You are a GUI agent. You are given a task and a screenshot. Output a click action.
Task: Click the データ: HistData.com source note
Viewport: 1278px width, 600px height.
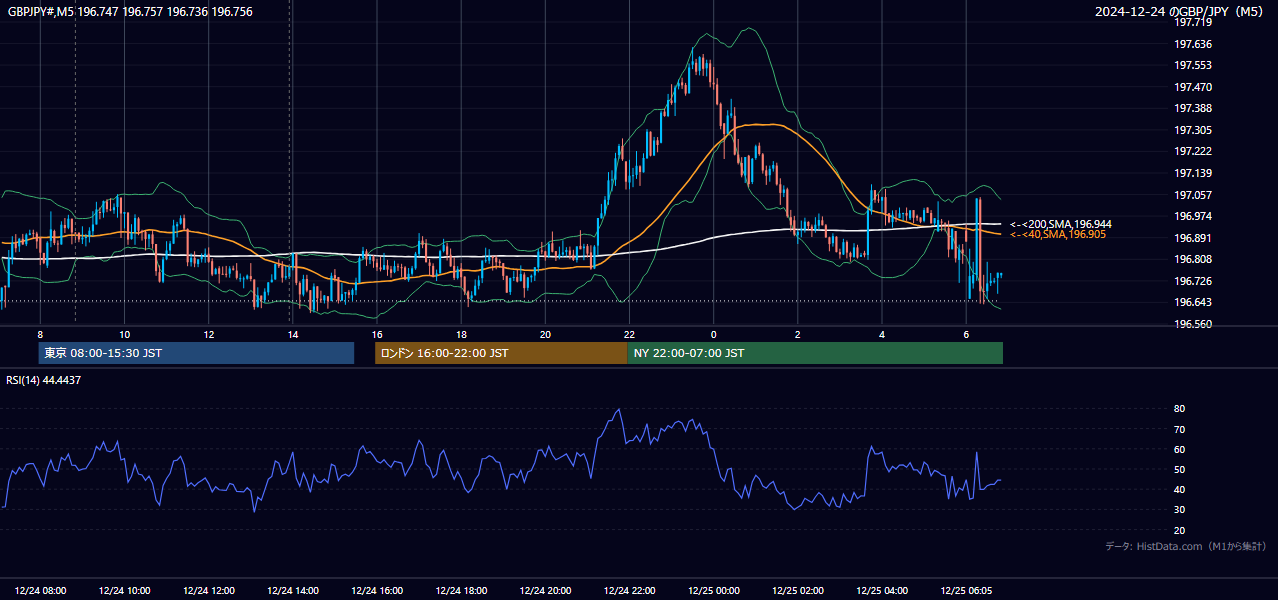tap(1185, 546)
